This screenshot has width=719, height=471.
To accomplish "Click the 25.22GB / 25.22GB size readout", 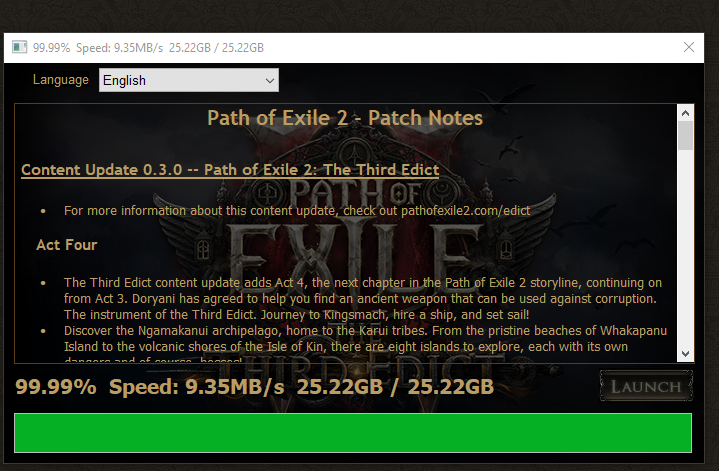I will click(x=395, y=387).
